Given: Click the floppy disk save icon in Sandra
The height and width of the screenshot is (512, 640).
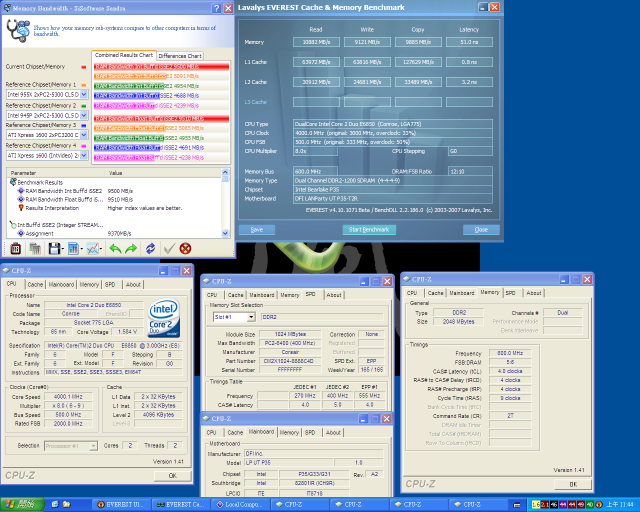Looking at the screenshot, I should pos(54,248).
